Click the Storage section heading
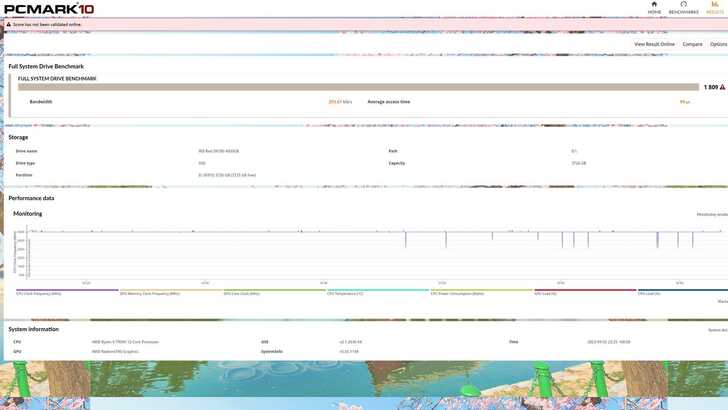The width and height of the screenshot is (728, 410). [x=18, y=137]
